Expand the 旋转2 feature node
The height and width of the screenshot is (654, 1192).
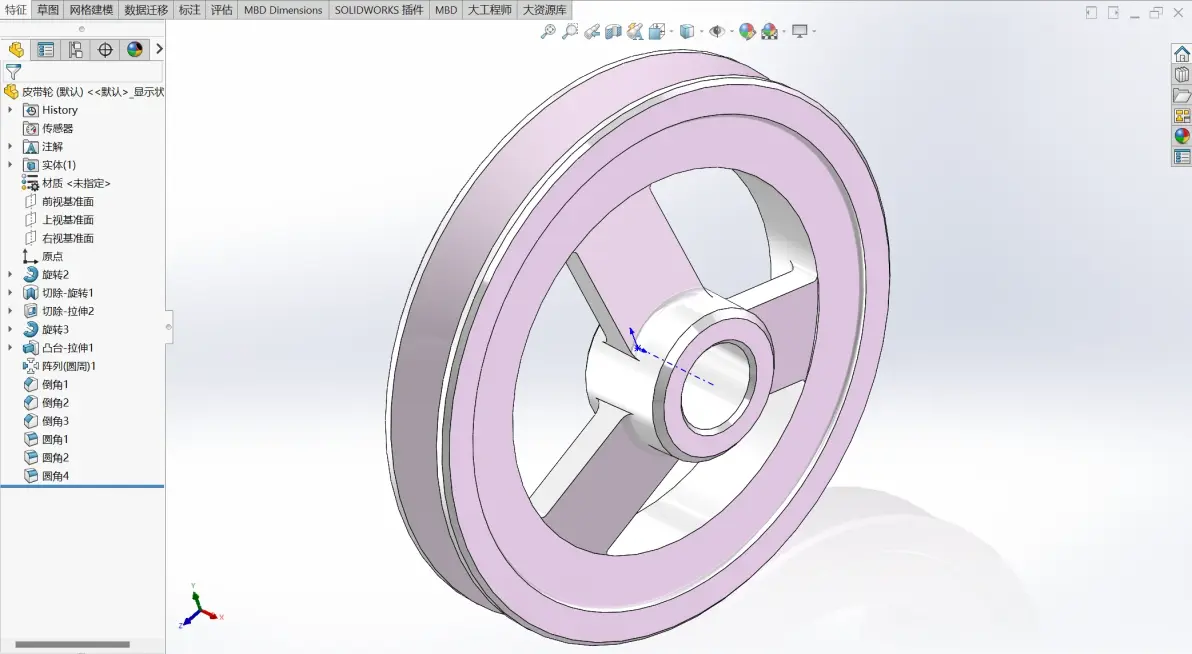pos(10,275)
